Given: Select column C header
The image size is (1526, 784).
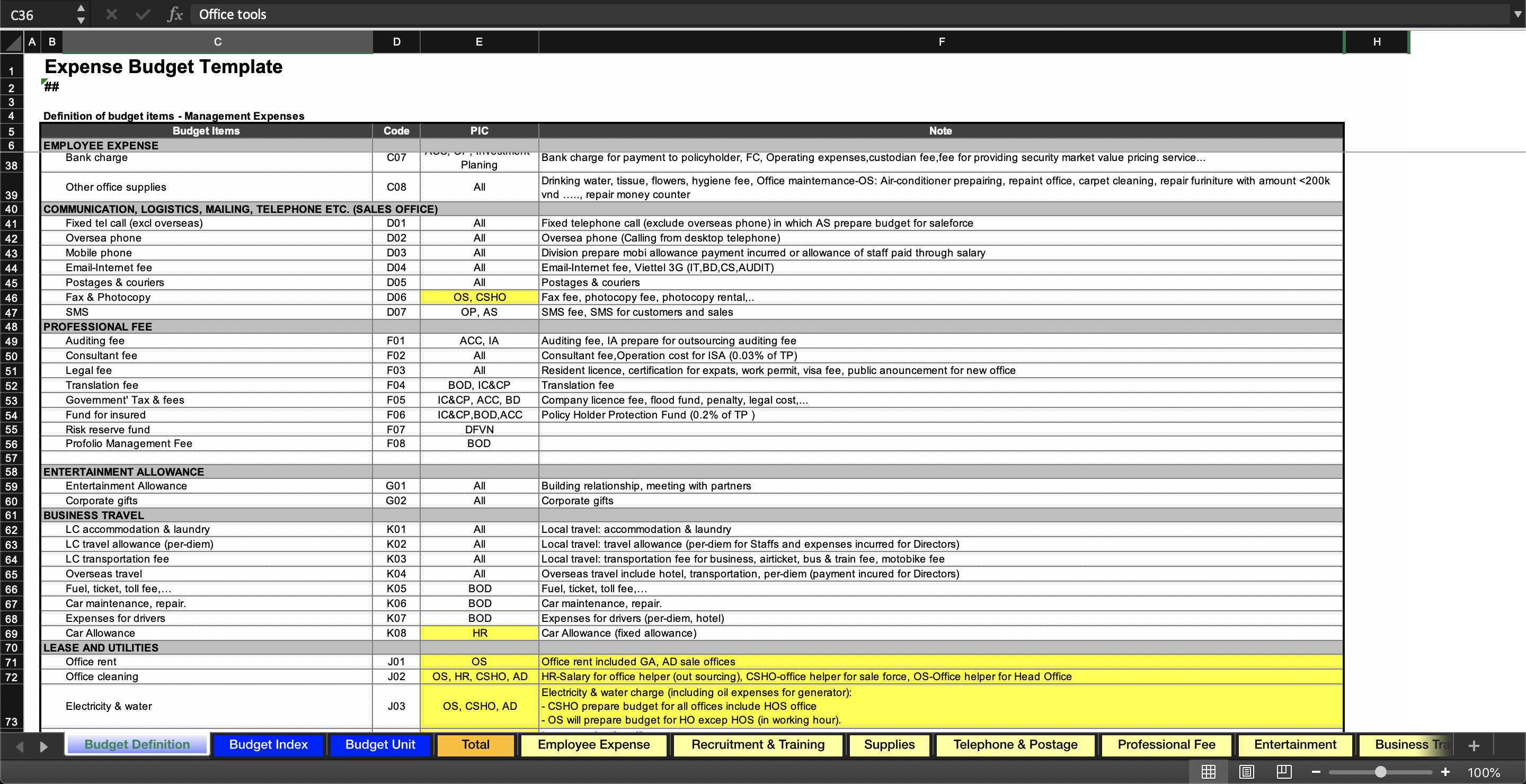Looking at the screenshot, I should 217,42.
